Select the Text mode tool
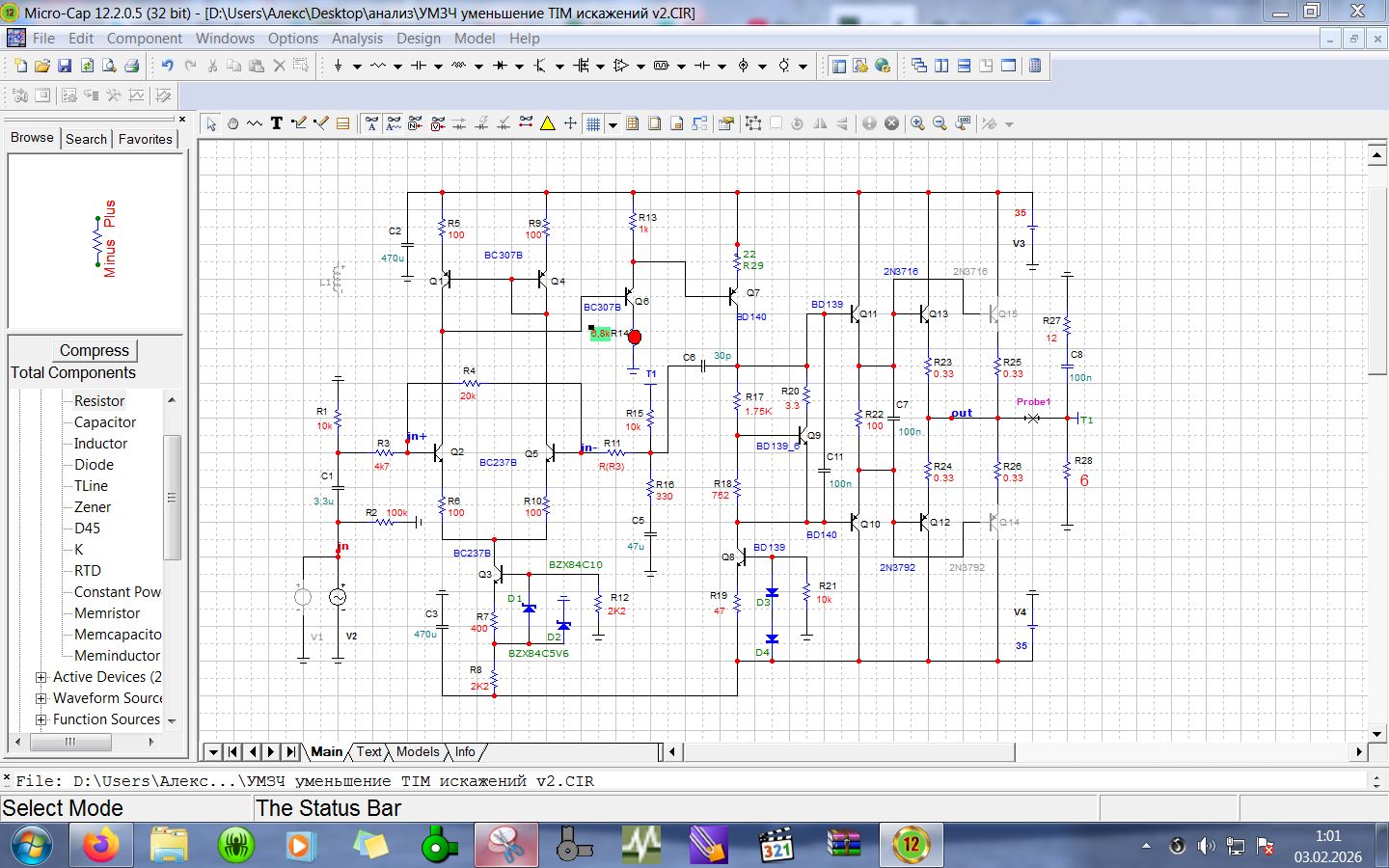 click(x=277, y=123)
